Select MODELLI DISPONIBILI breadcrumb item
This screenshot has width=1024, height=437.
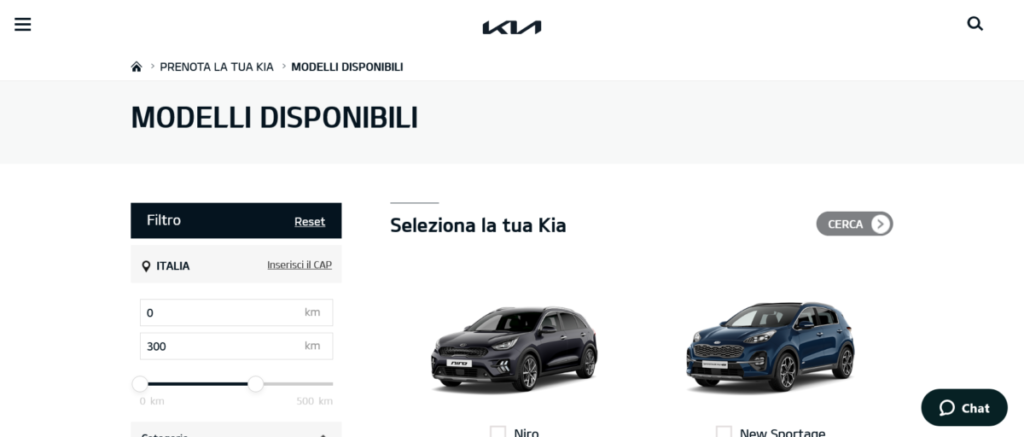[x=347, y=67]
